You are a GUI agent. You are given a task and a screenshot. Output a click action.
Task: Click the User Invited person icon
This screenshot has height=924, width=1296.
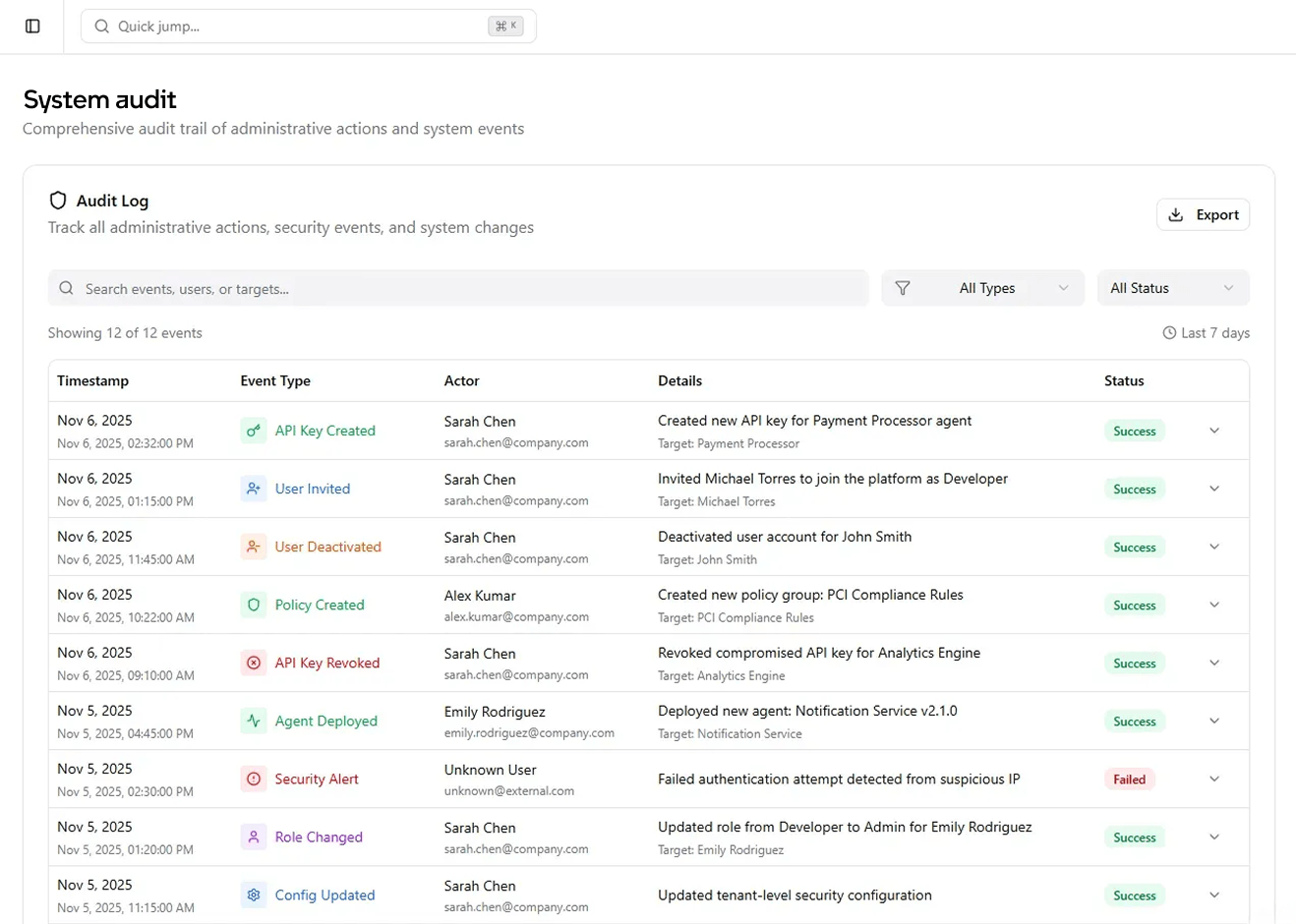[x=254, y=489]
